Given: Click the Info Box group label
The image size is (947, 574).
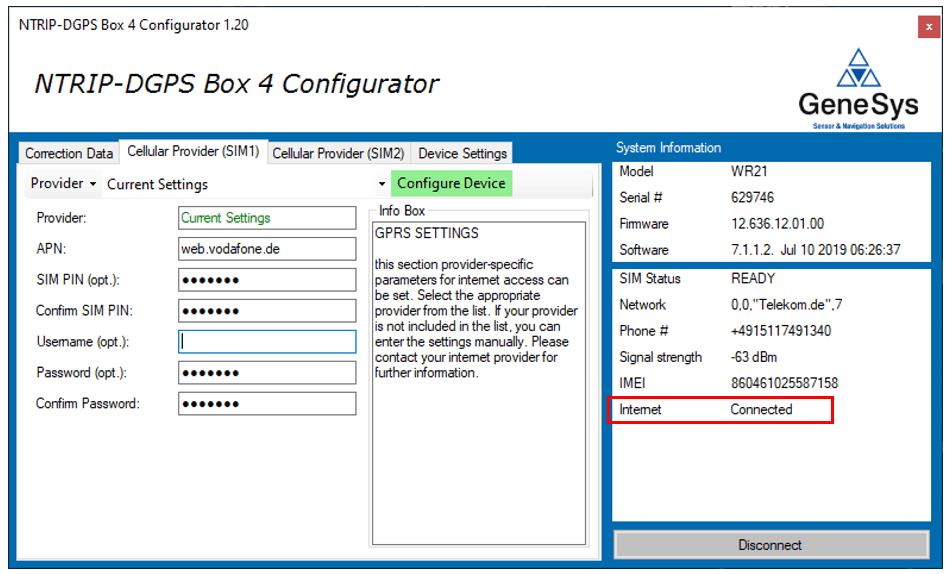Looking at the screenshot, I should [402, 211].
